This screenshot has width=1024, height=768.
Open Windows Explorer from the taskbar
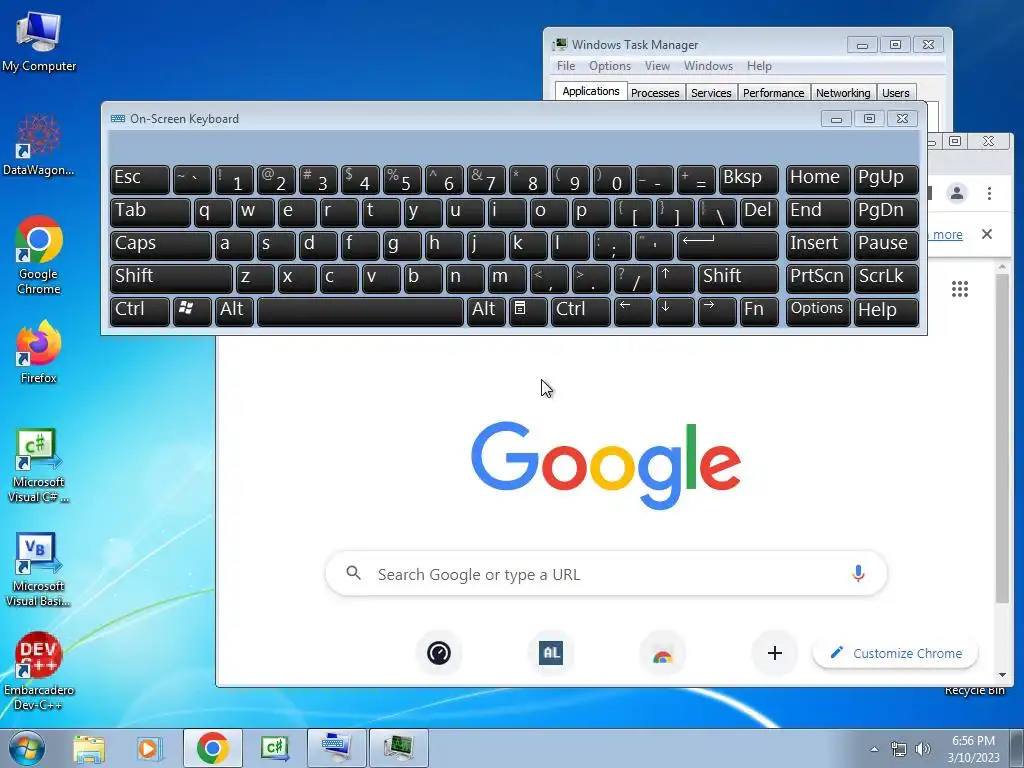(x=89, y=748)
